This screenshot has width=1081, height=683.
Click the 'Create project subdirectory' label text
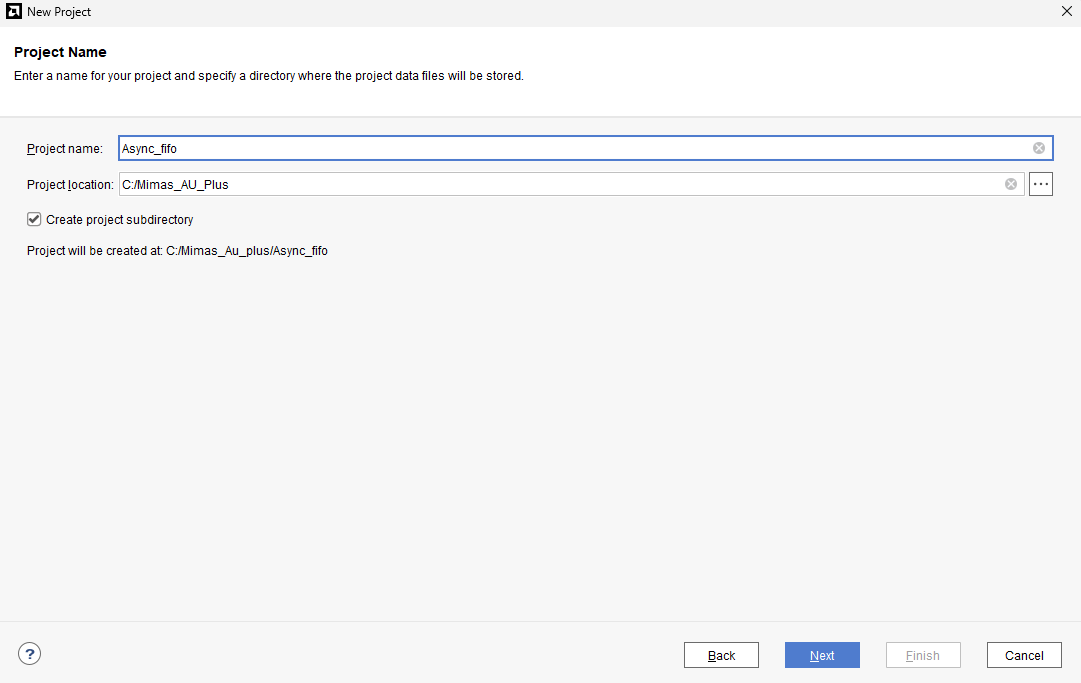pyautogui.click(x=119, y=219)
